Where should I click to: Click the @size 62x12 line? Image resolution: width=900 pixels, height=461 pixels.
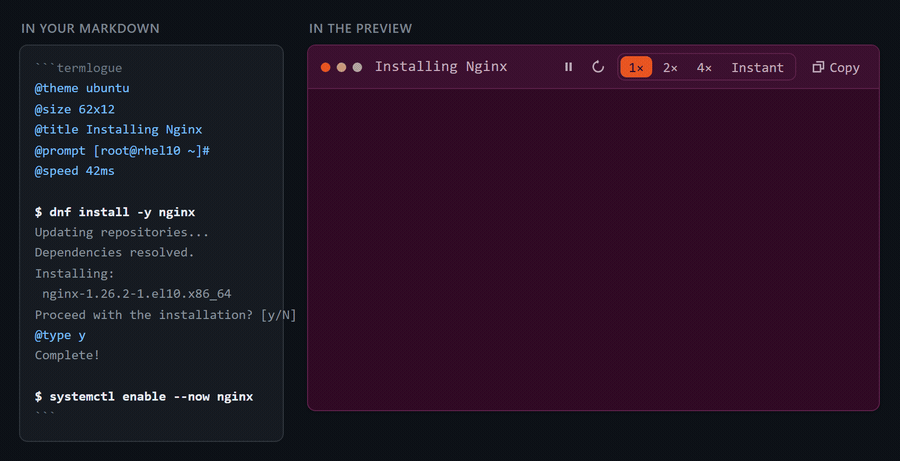75,109
